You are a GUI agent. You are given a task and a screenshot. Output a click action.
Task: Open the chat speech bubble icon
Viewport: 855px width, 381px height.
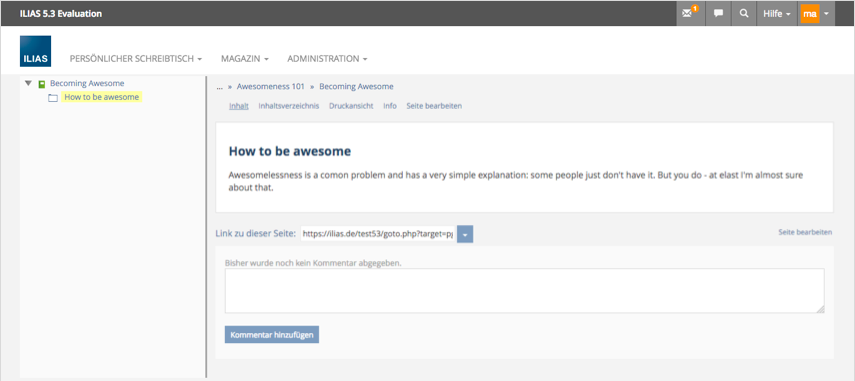718,14
